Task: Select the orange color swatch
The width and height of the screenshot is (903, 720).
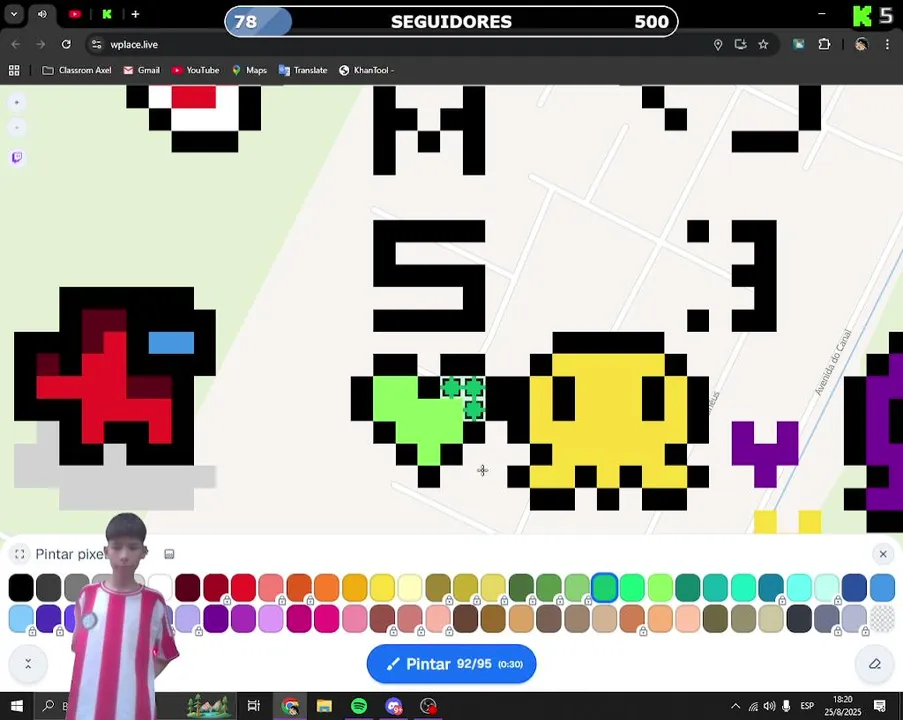Action: (x=327, y=588)
